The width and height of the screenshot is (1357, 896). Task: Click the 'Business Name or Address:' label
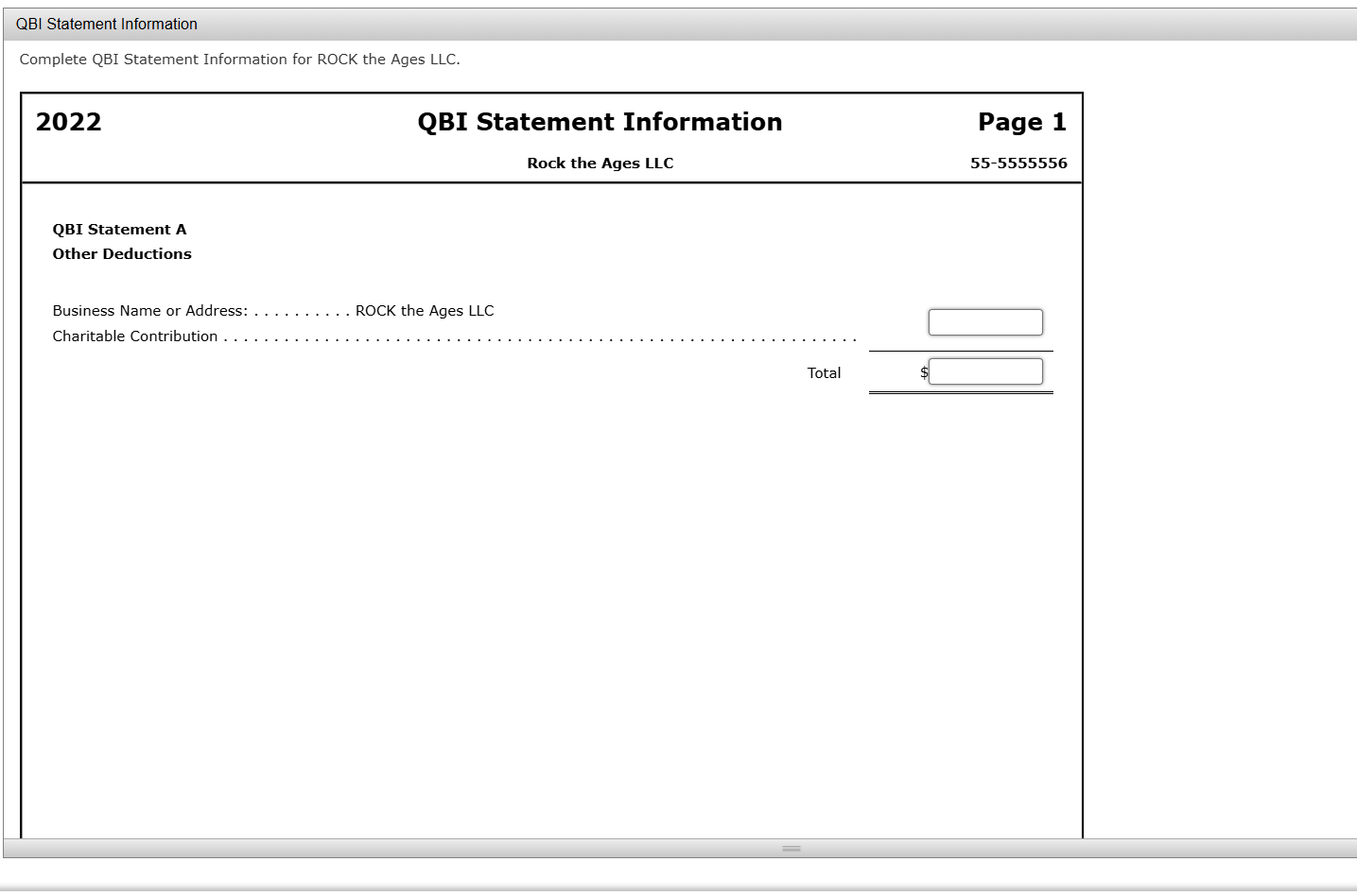(150, 311)
